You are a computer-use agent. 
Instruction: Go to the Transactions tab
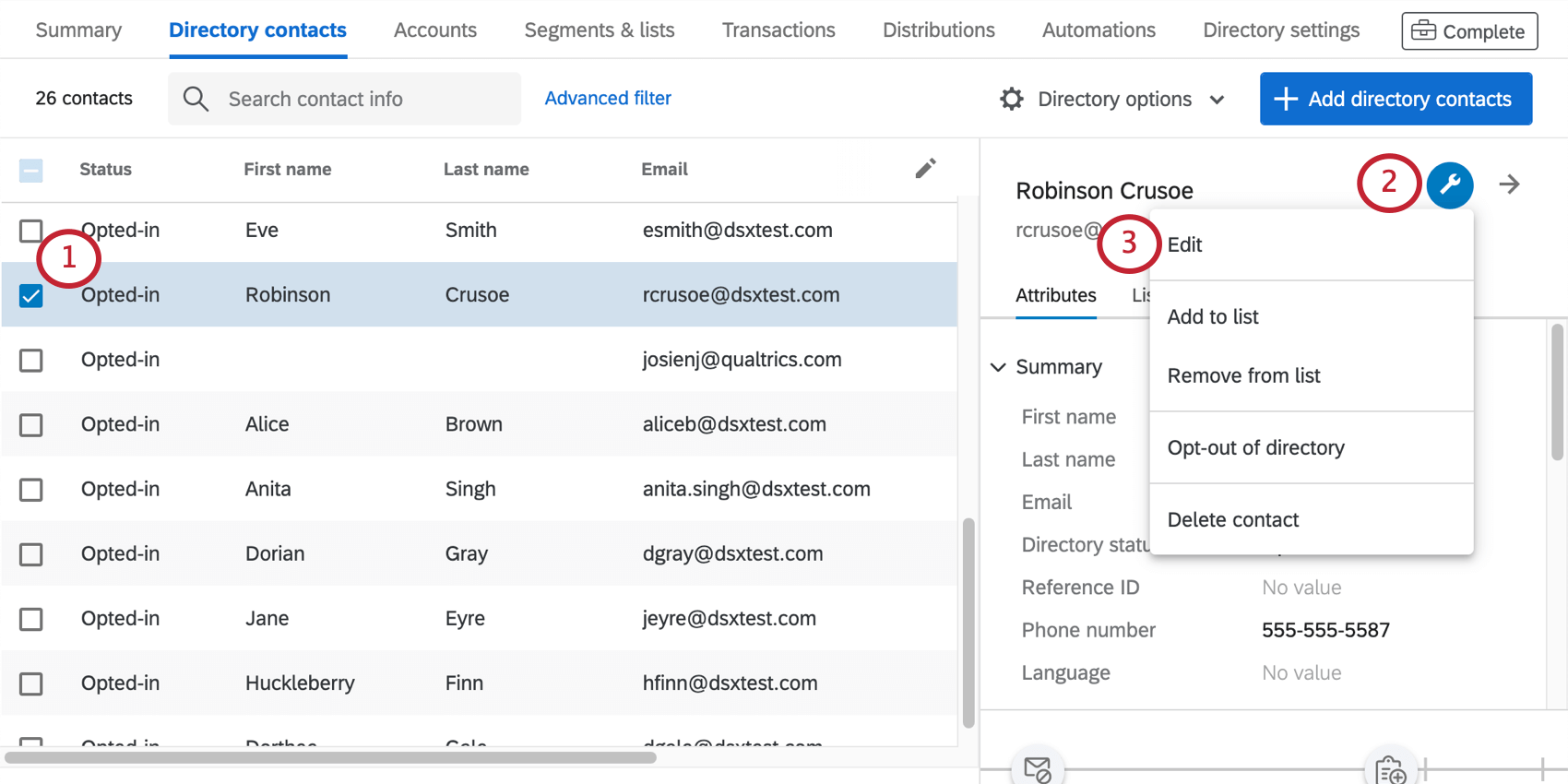778,30
